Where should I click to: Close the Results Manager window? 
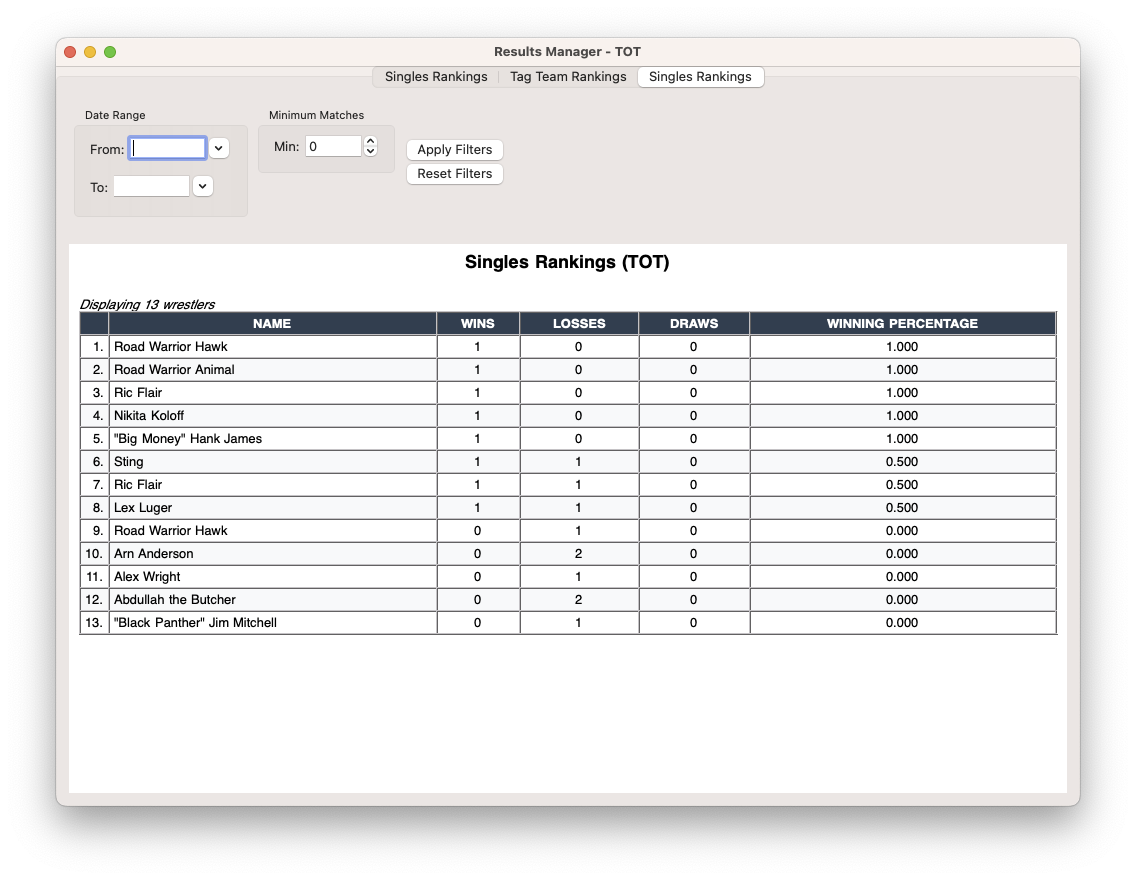tap(70, 52)
